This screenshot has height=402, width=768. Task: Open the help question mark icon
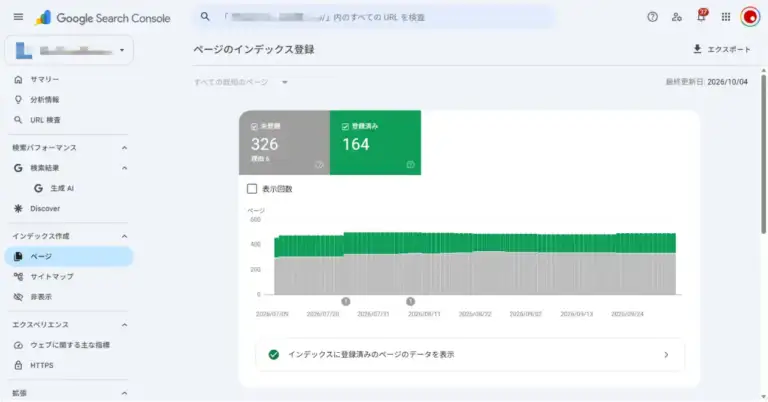[x=652, y=17]
